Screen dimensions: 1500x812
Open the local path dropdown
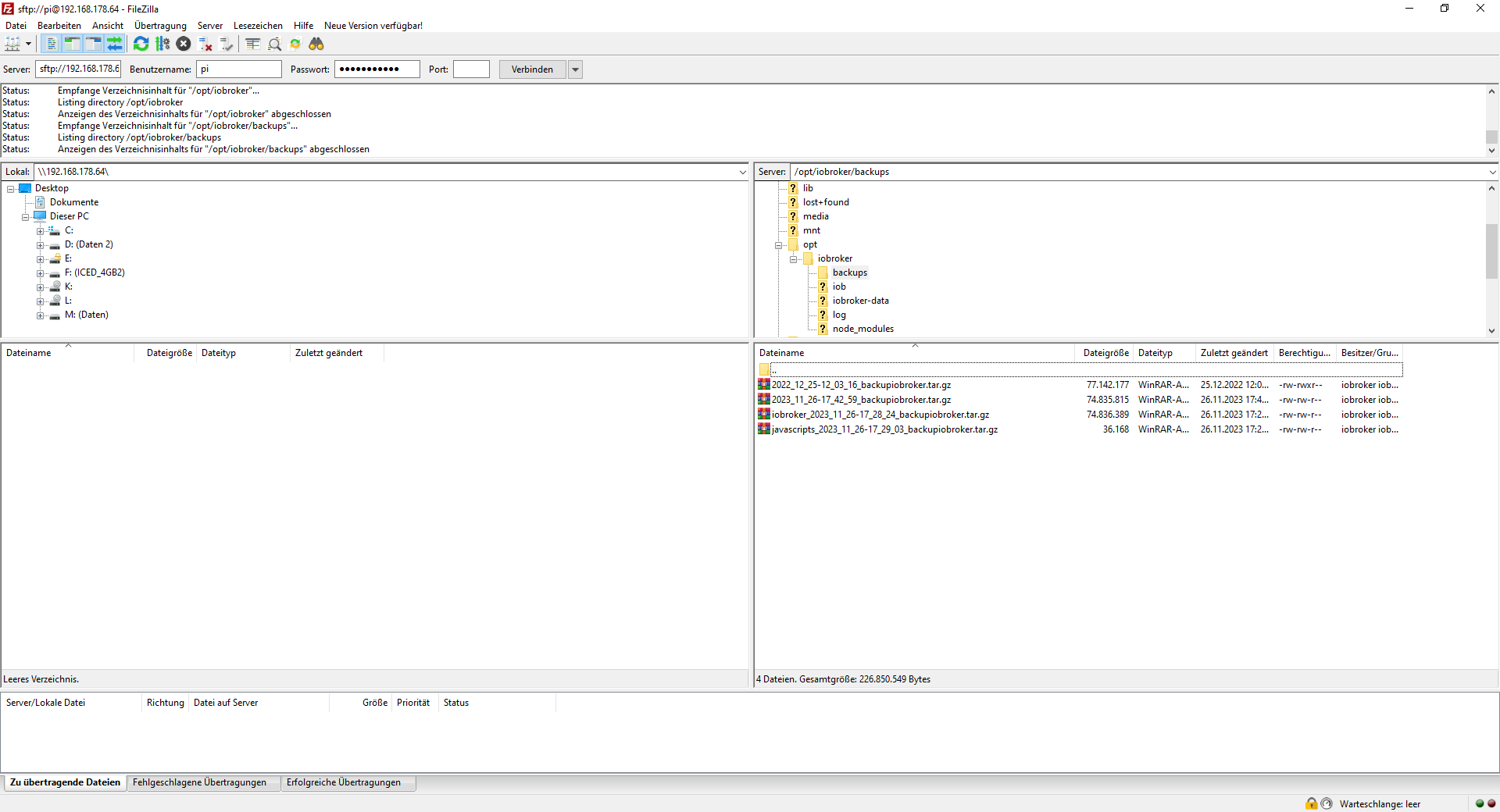click(742, 172)
